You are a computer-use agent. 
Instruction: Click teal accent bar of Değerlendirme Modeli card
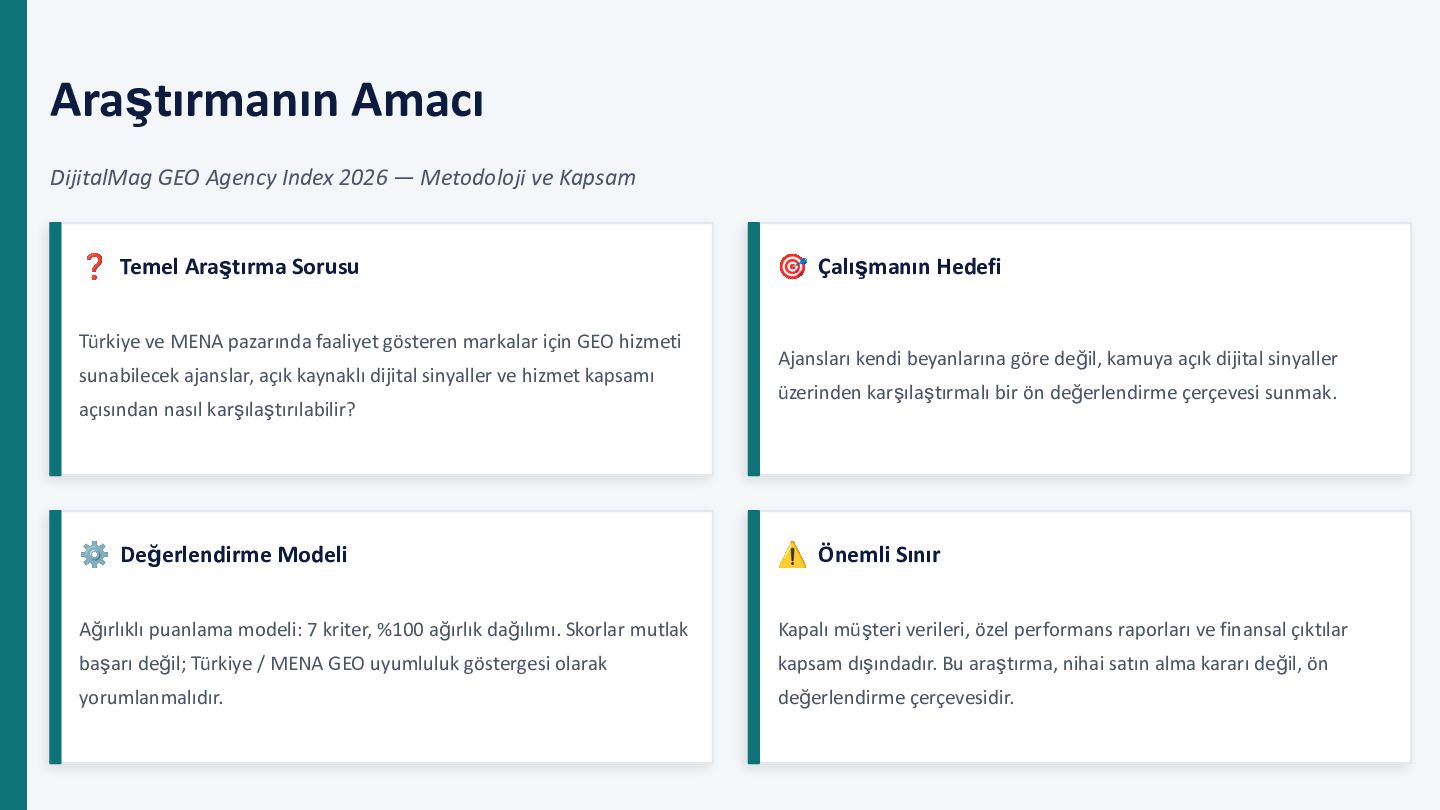[x=55, y=637]
